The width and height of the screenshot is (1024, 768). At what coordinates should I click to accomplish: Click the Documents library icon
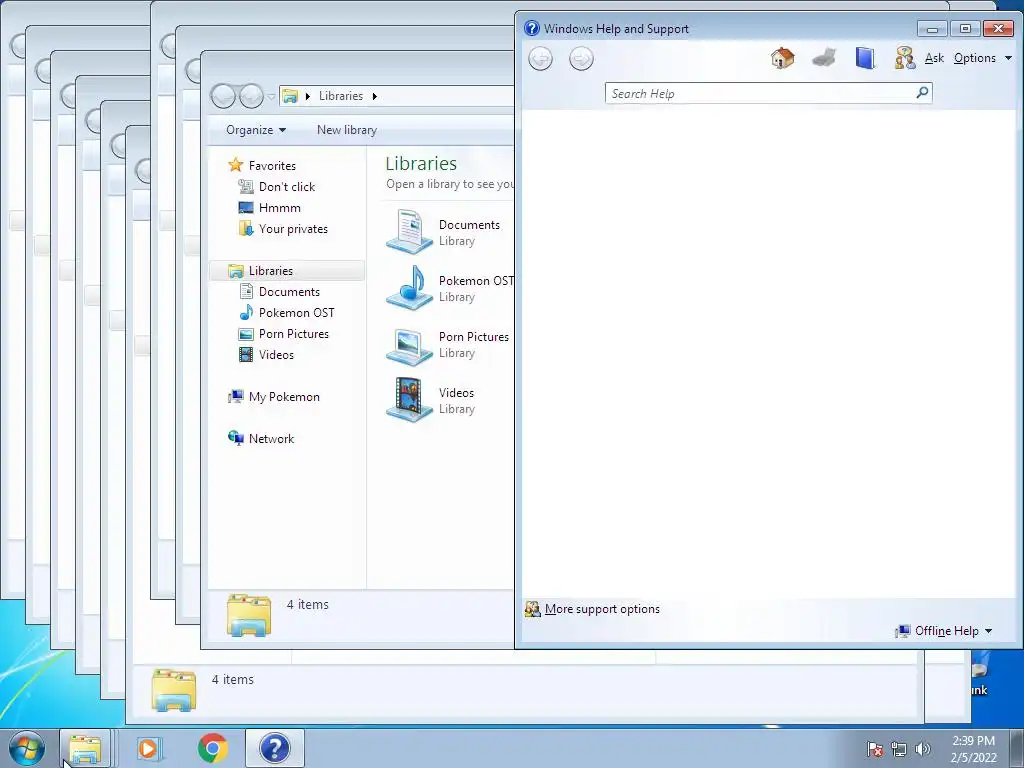coord(409,231)
